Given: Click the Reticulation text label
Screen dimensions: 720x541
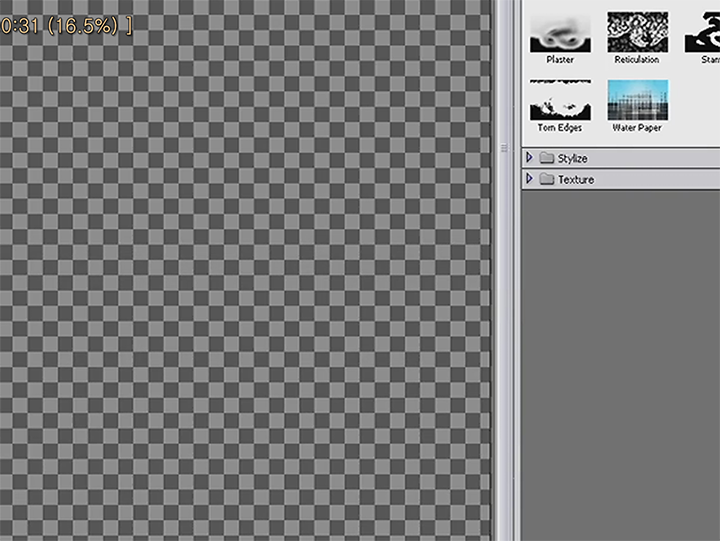Looking at the screenshot, I should pyautogui.click(x=637, y=60).
